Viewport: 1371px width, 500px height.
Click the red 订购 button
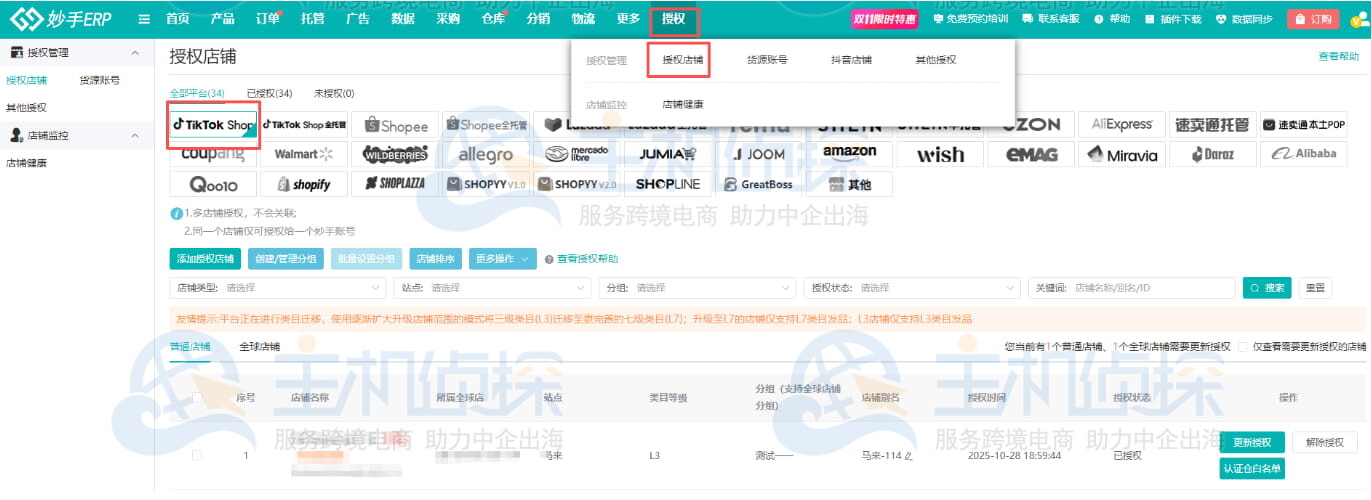click(1313, 19)
